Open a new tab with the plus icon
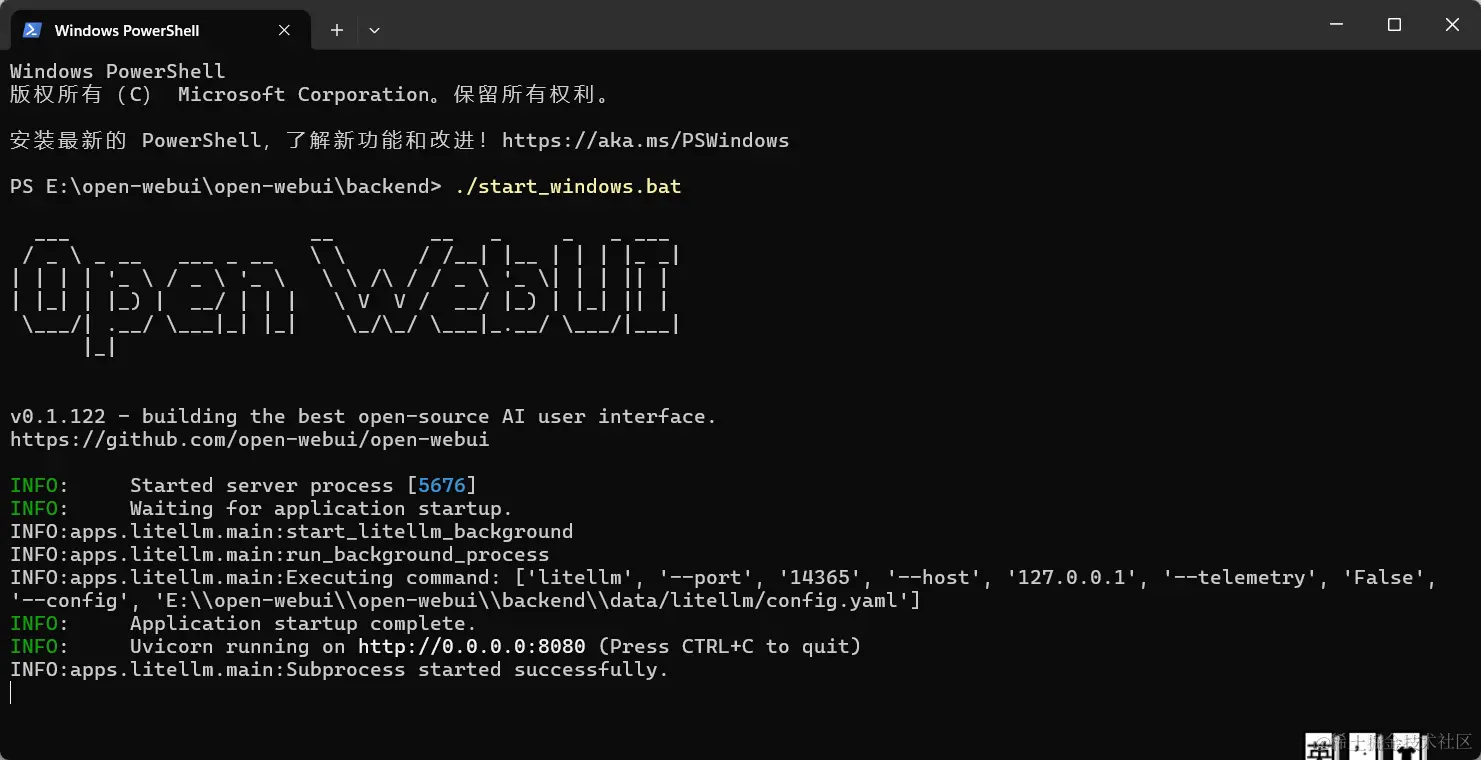Screen dimensions: 1481x760 (x=337, y=30)
